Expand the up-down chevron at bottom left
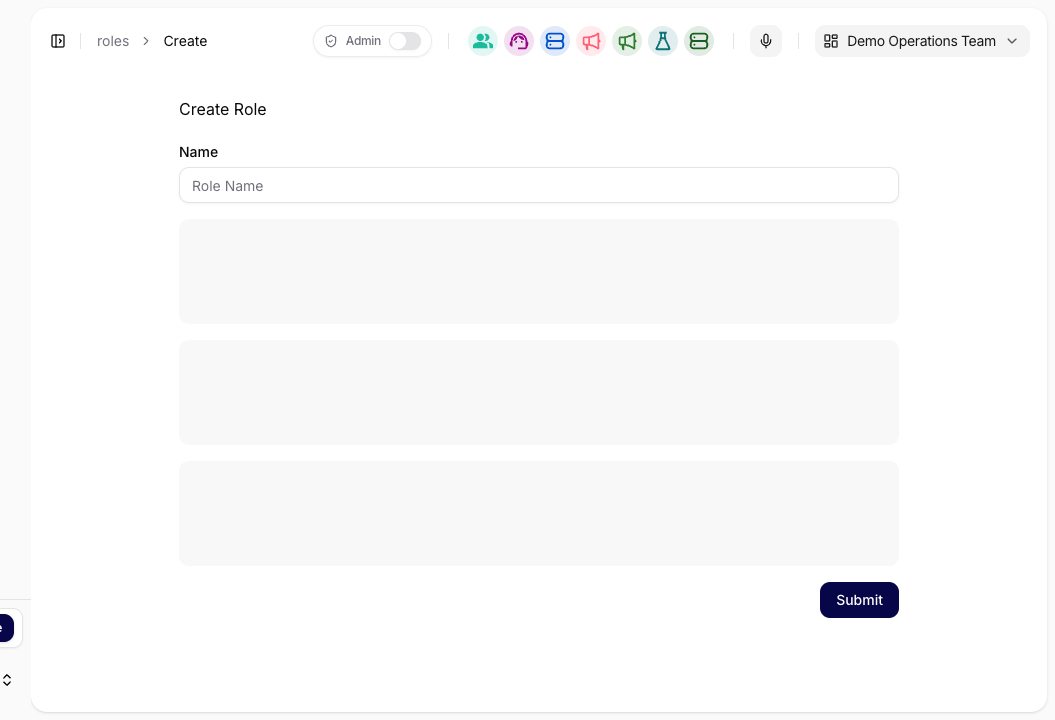Screen dimensions: 1055x720 pyautogui.click(x=7, y=680)
